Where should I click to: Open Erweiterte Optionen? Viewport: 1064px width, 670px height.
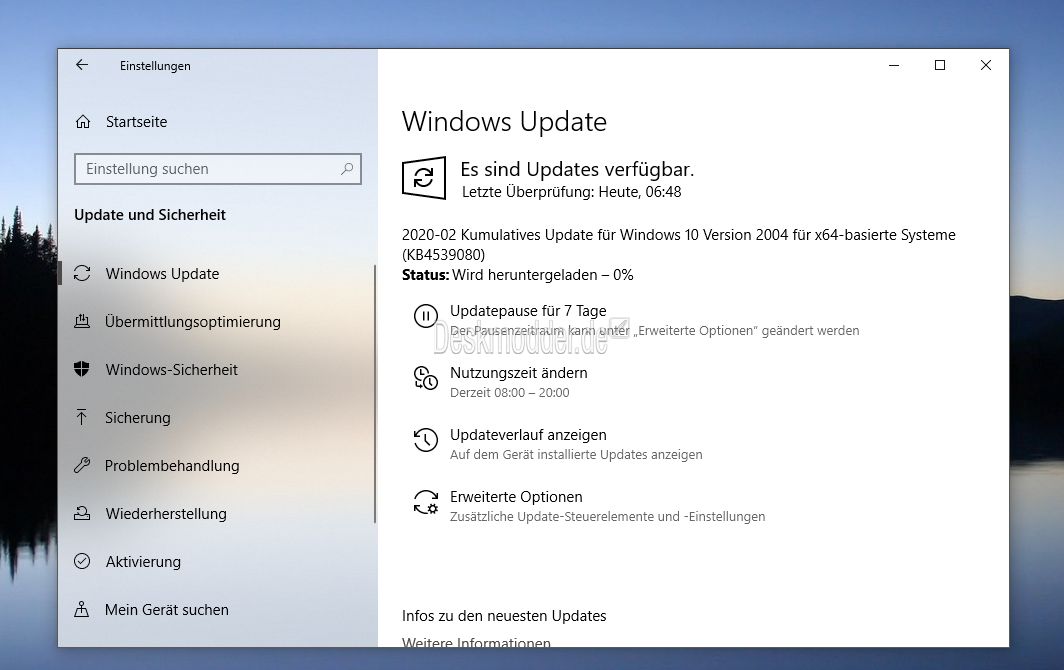pos(516,497)
